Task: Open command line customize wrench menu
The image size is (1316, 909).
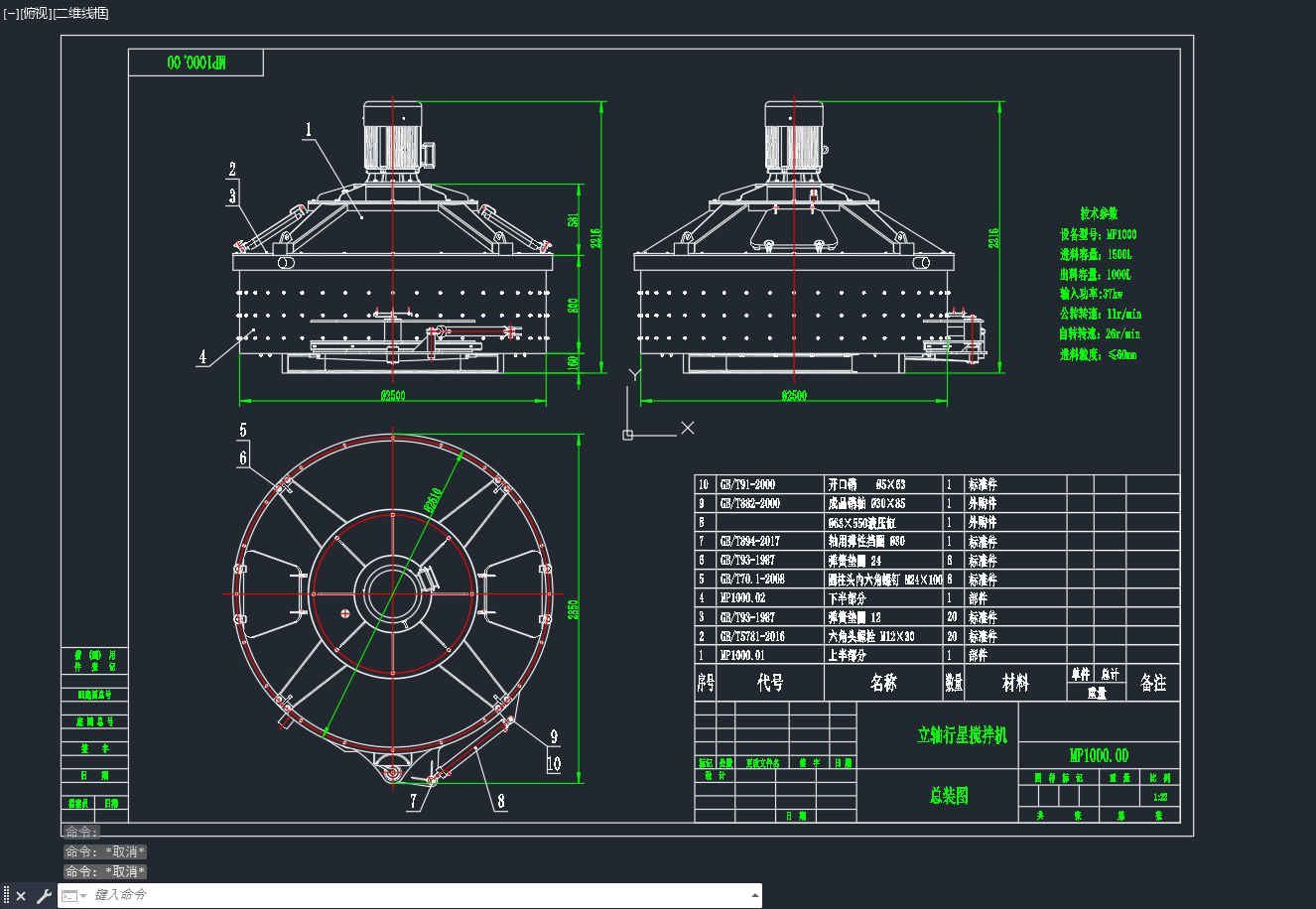Action: click(x=44, y=896)
